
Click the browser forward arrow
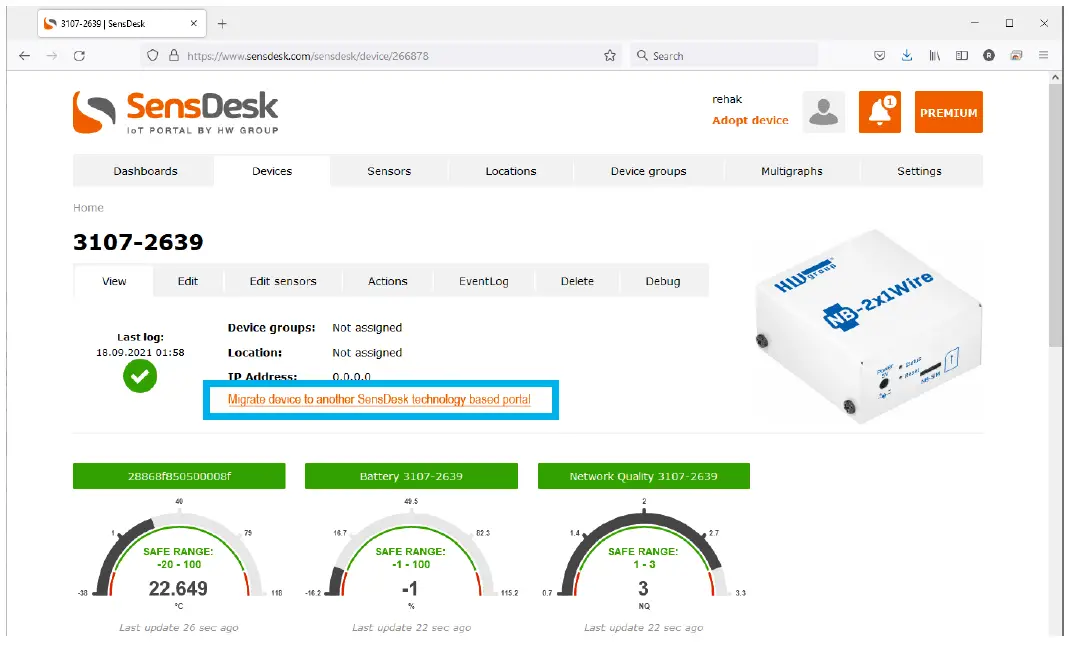point(52,56)
